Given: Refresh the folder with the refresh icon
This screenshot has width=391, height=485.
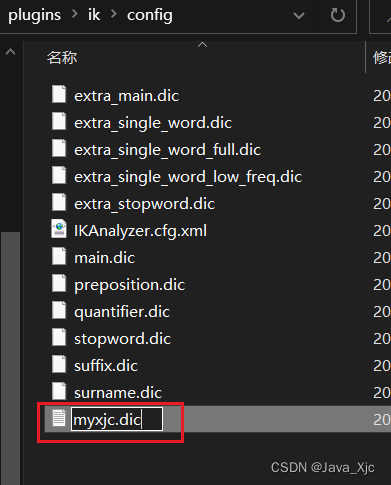Looking at the screenshot, I should (x=337, y=15).
